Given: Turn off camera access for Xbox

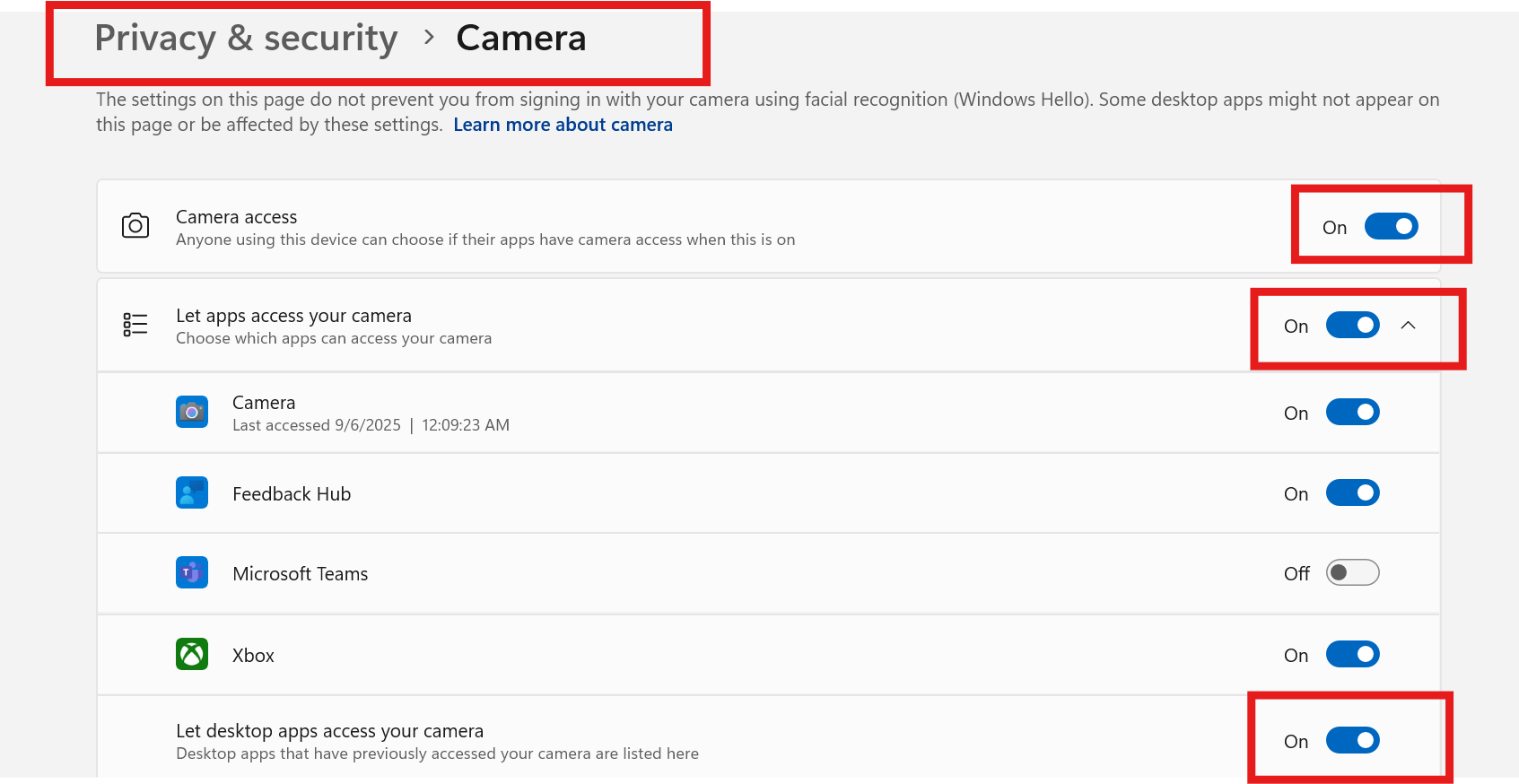Looking at the screenshot, I should click(x=1352, y=654).
